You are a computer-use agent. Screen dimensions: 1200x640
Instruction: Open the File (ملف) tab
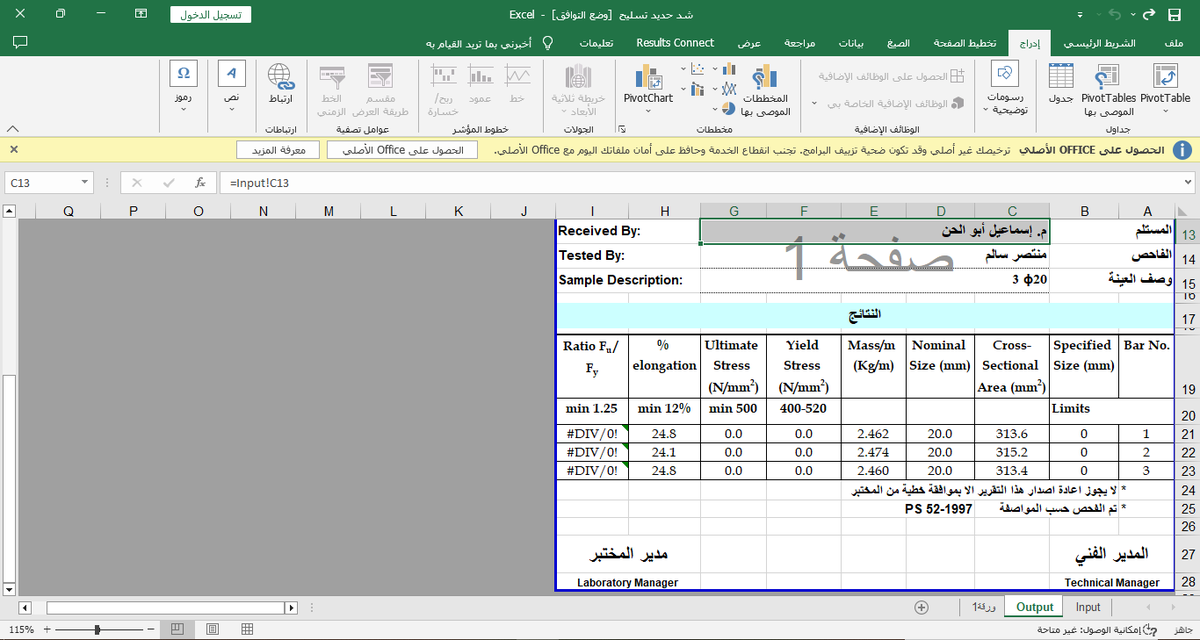[1175, 43]
